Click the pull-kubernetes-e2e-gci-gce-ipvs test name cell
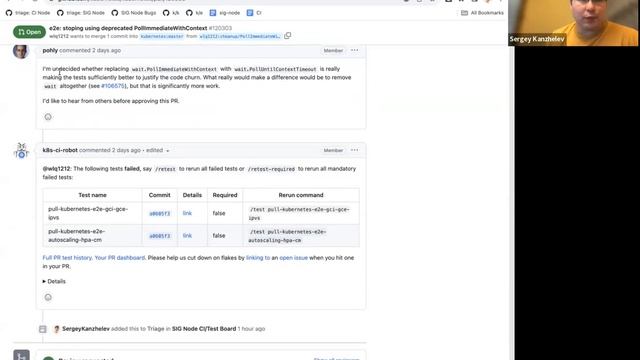The height and width of the screenshot is (360, 640). (x=92, y=213)
